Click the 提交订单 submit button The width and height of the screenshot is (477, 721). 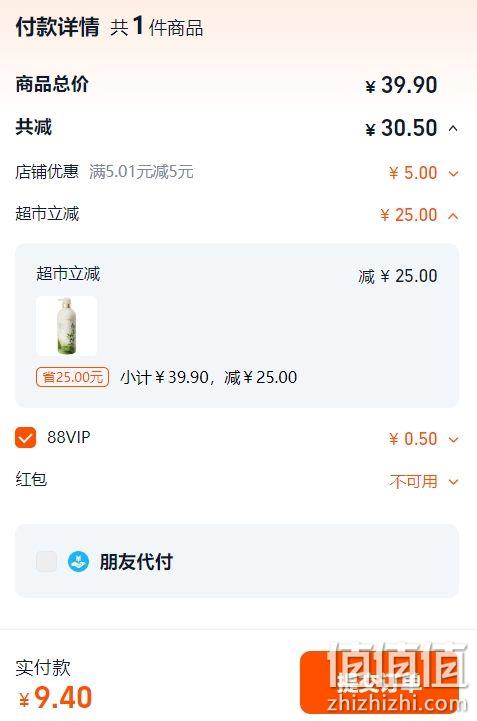coord(379,682)
